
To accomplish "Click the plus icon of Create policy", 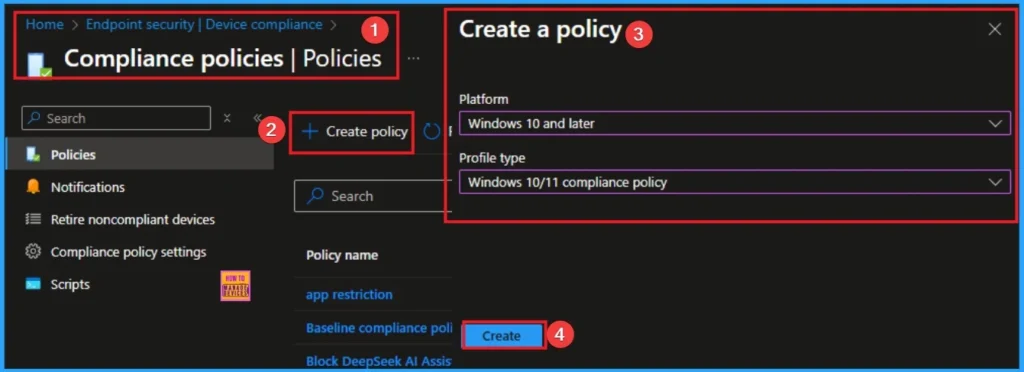I will coord(310,132).
